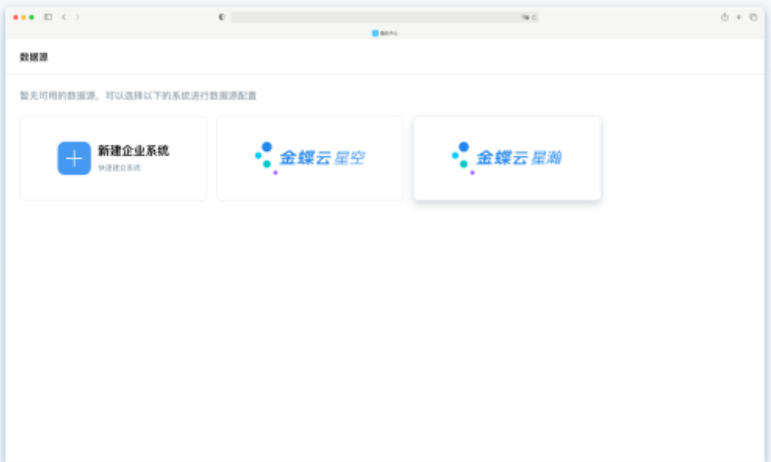
Task: Click the translate icon in address bar
Action: click(x=525, y=17)
